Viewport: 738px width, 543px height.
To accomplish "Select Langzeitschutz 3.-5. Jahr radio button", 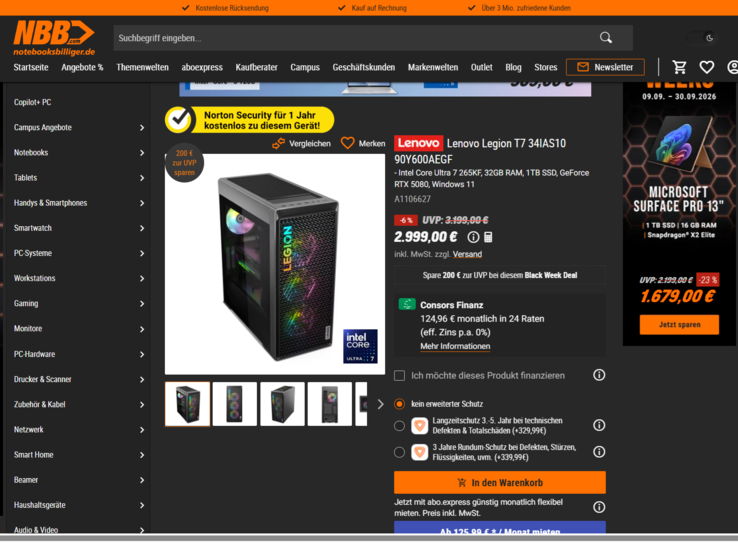I will (x=400, y=426).
